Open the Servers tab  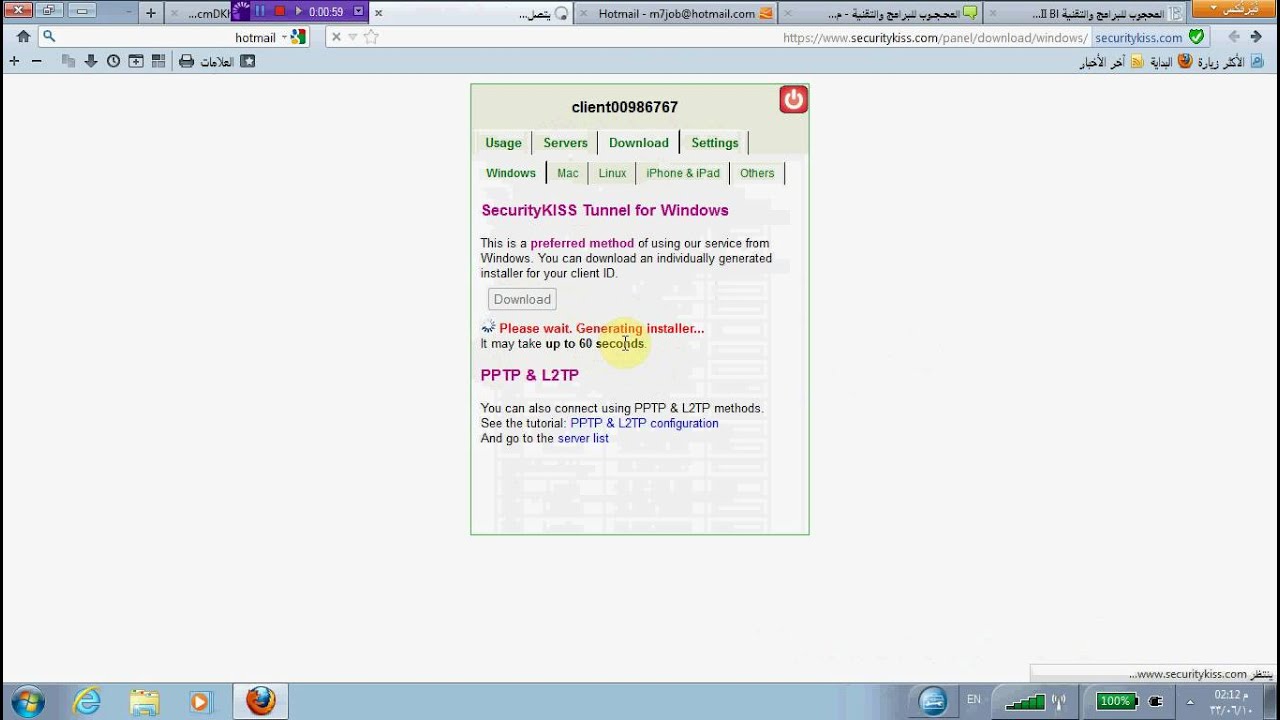(x=565, y=143)
